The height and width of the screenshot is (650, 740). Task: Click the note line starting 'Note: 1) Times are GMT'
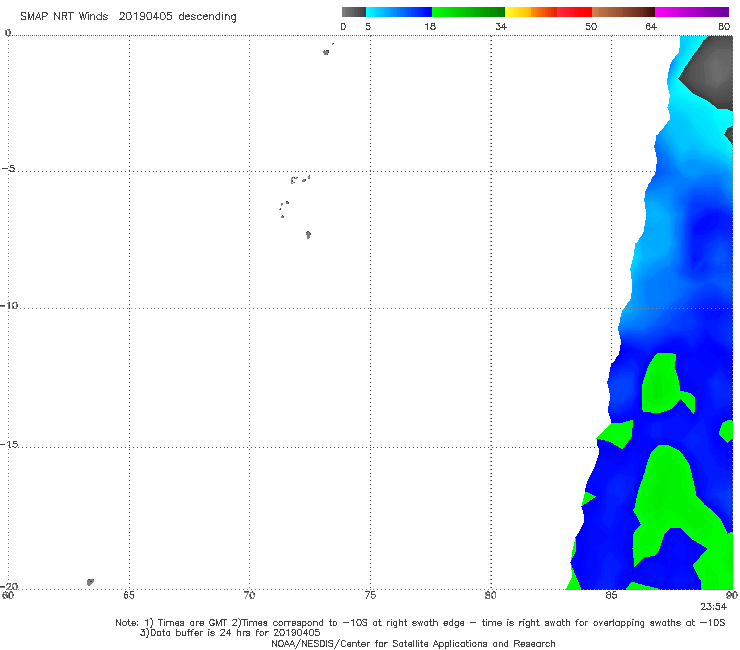click(420, 623)
